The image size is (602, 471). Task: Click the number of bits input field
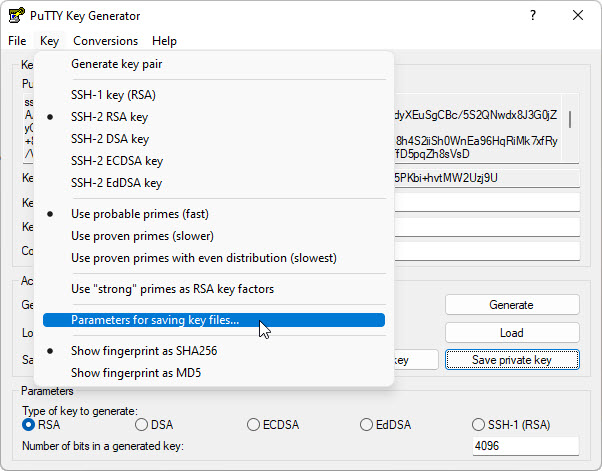coord(525,446)
